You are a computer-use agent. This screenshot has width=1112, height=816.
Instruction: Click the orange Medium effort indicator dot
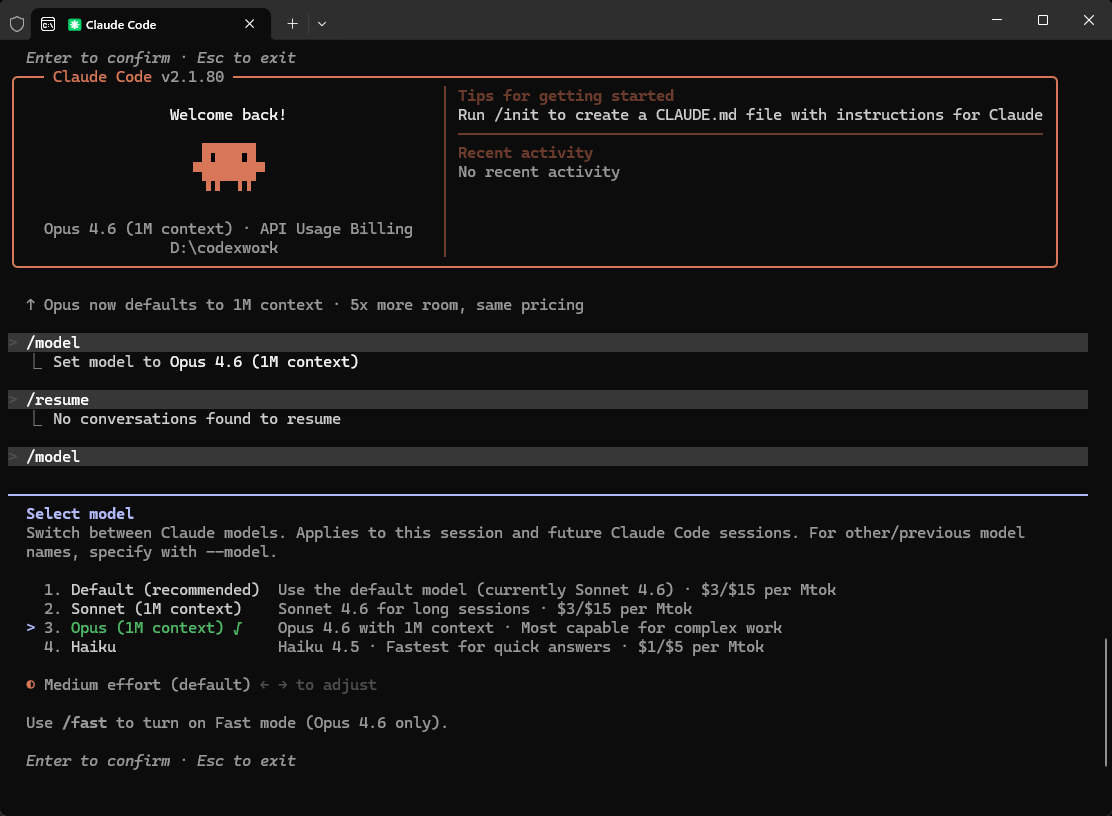(x=30, y=685)
